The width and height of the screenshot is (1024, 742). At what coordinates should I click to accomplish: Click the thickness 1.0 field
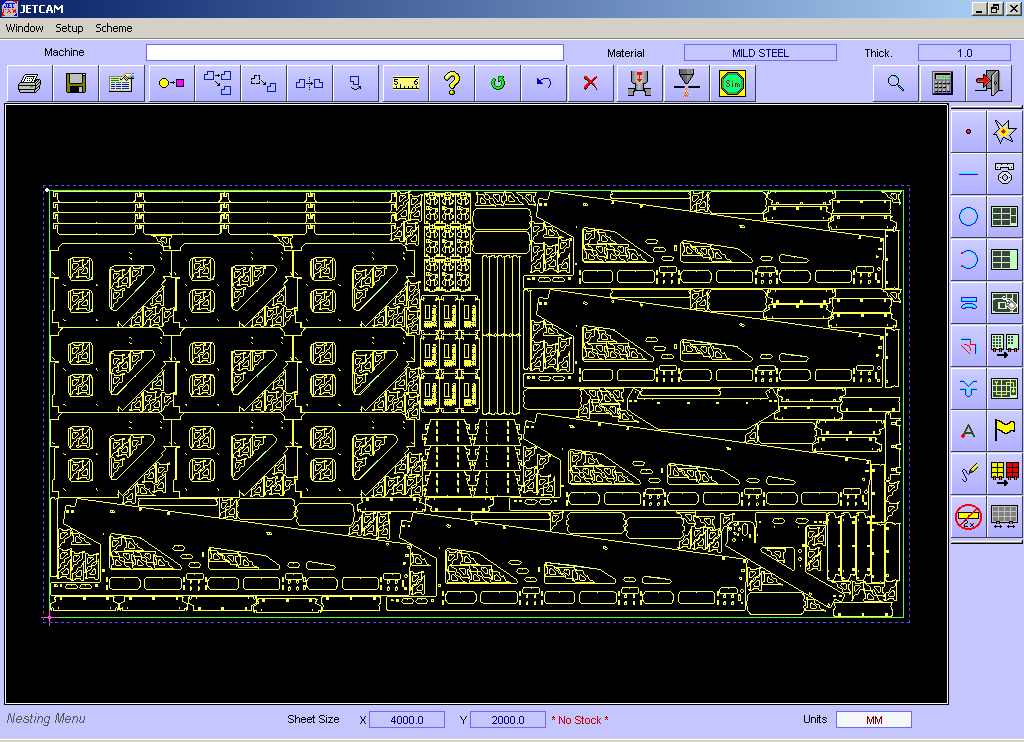pos(964,53)
